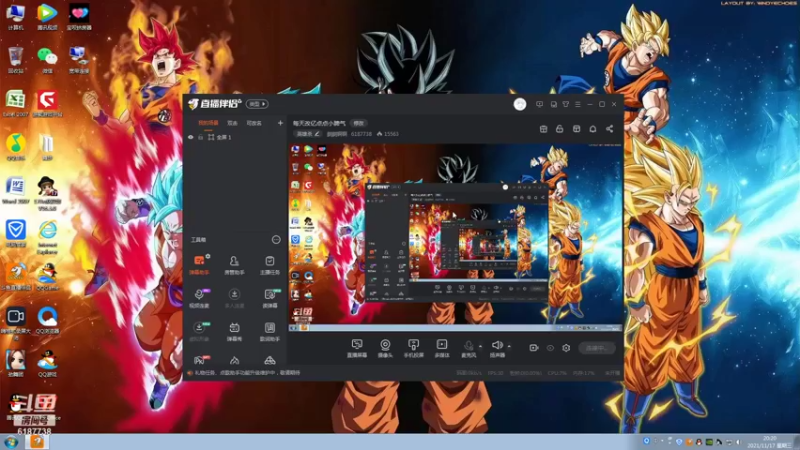Open the Windows Start button
Screen dimensions: 800x450
point(11,442)
